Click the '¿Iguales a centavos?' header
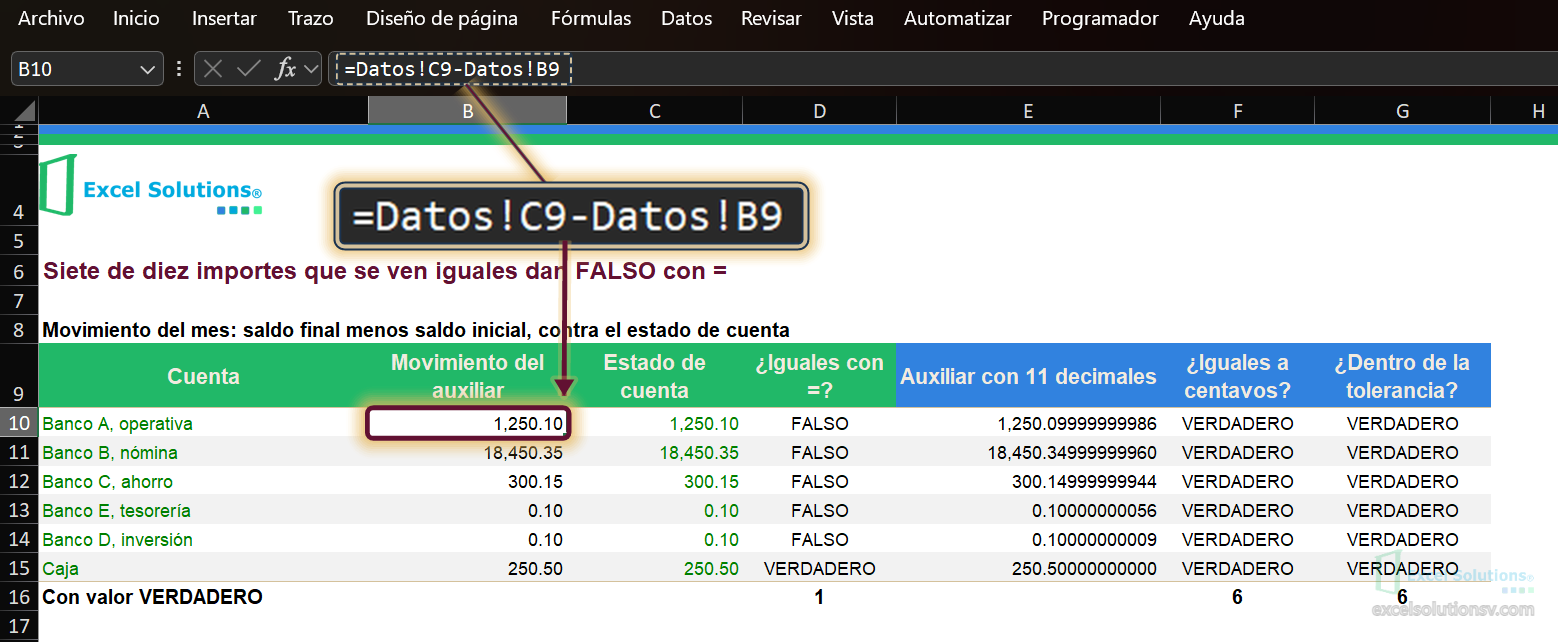Image resolution: width=1558 pixels, height=642 pixels. [1238, 376]
